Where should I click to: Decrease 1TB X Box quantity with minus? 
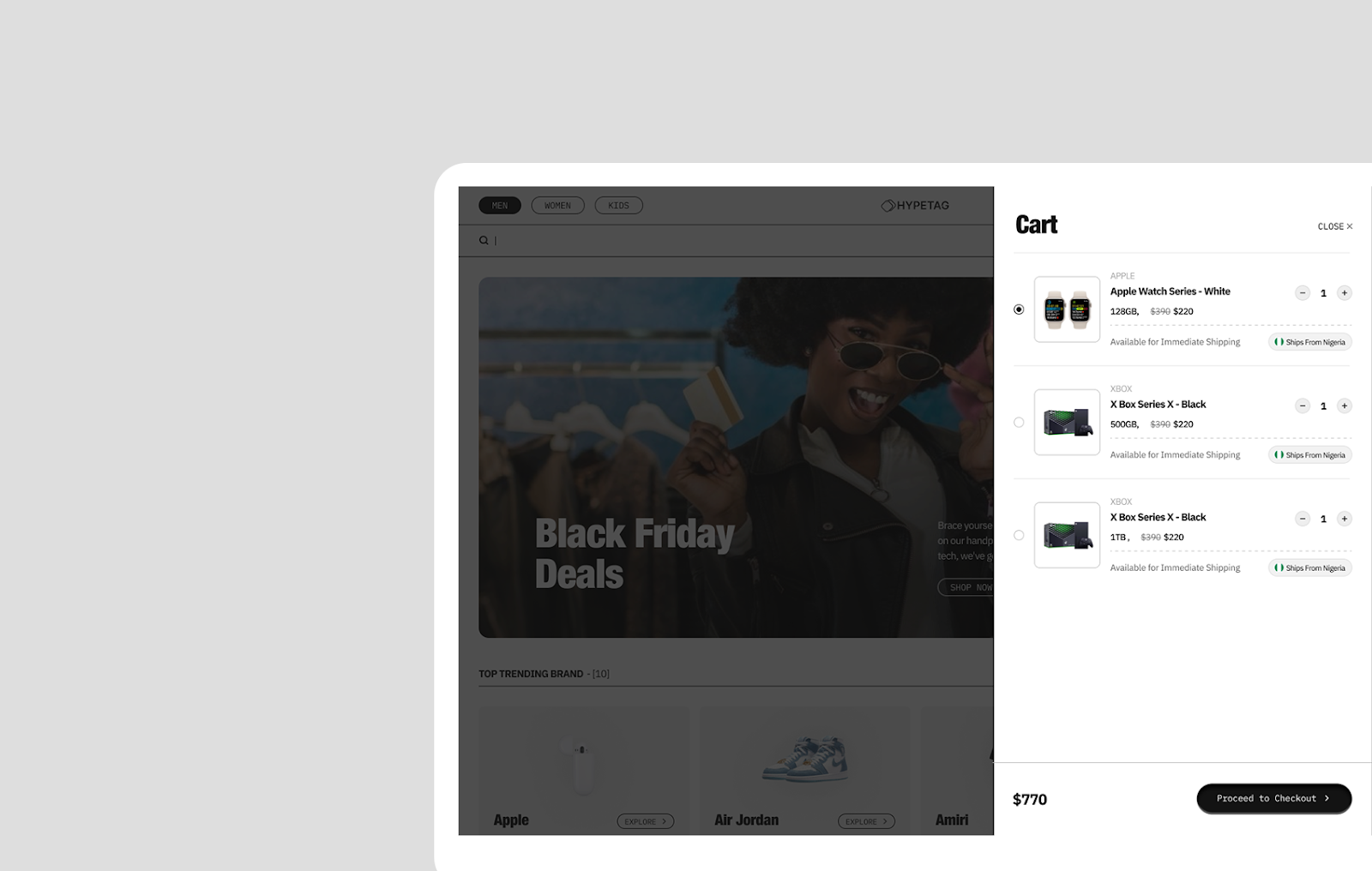click(1303, 519)
